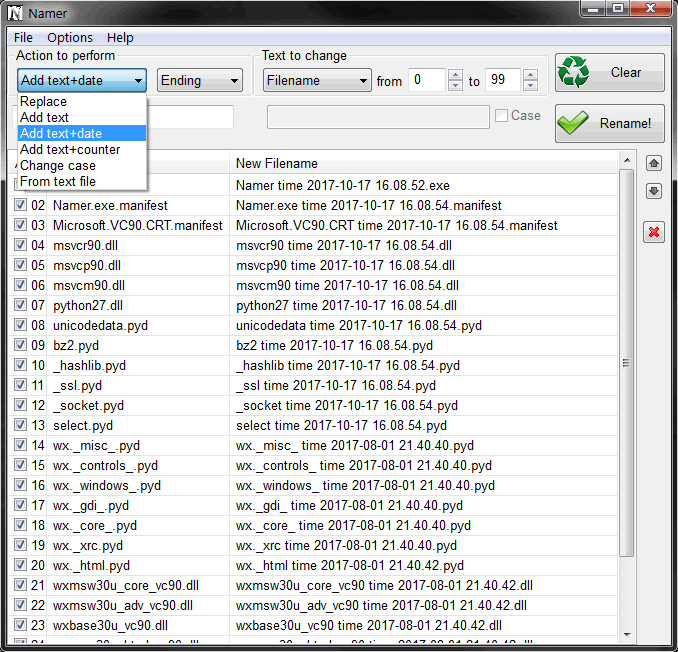This screenshot has height=652, width=678.
Task: Select the From text file option
Action: click(x=58, y=182)
